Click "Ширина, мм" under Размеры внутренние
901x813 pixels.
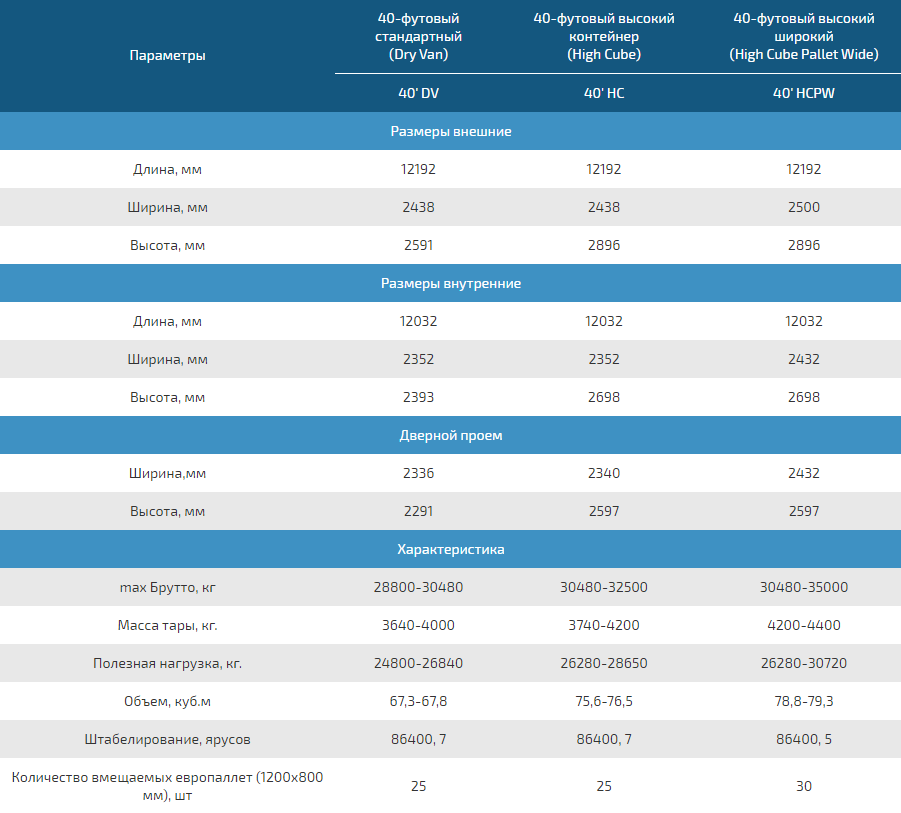pos(167,359)
